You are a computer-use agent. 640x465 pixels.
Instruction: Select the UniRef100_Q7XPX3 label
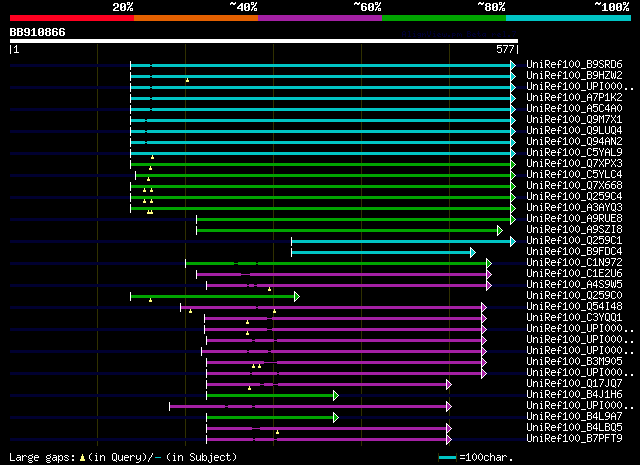[574, 163]
